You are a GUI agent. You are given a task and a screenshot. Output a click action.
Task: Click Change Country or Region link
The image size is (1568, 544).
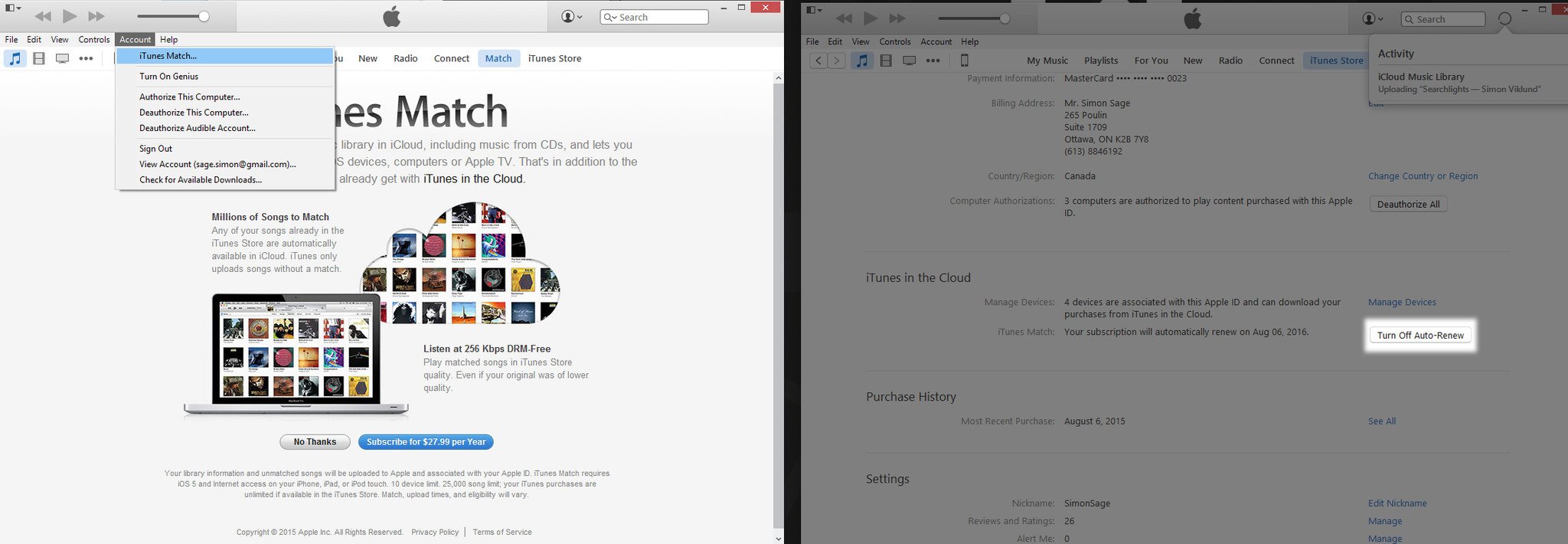[1423, 176]
